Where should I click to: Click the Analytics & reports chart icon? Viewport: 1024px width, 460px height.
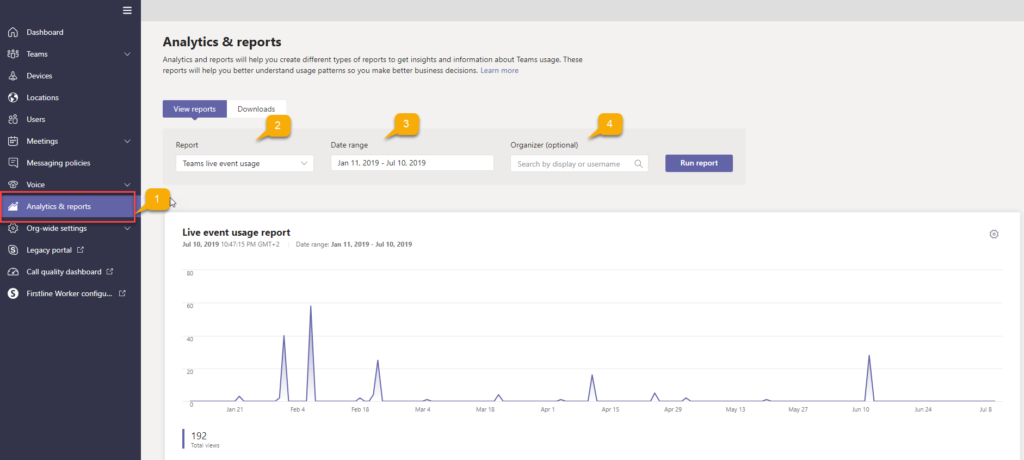pyautogui.click(x=12, y=206)
